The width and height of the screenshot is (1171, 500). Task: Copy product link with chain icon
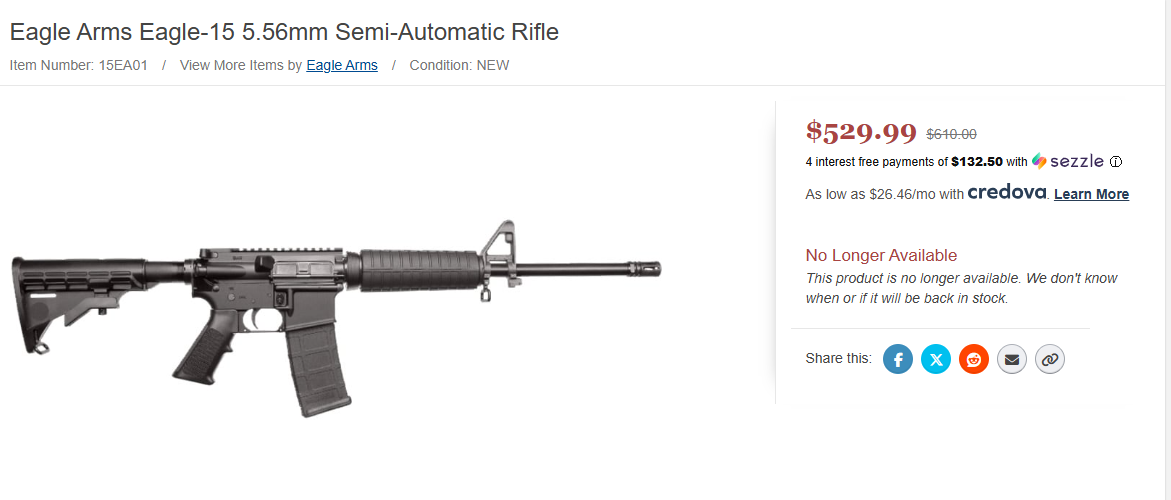[x=1049, y=358]
